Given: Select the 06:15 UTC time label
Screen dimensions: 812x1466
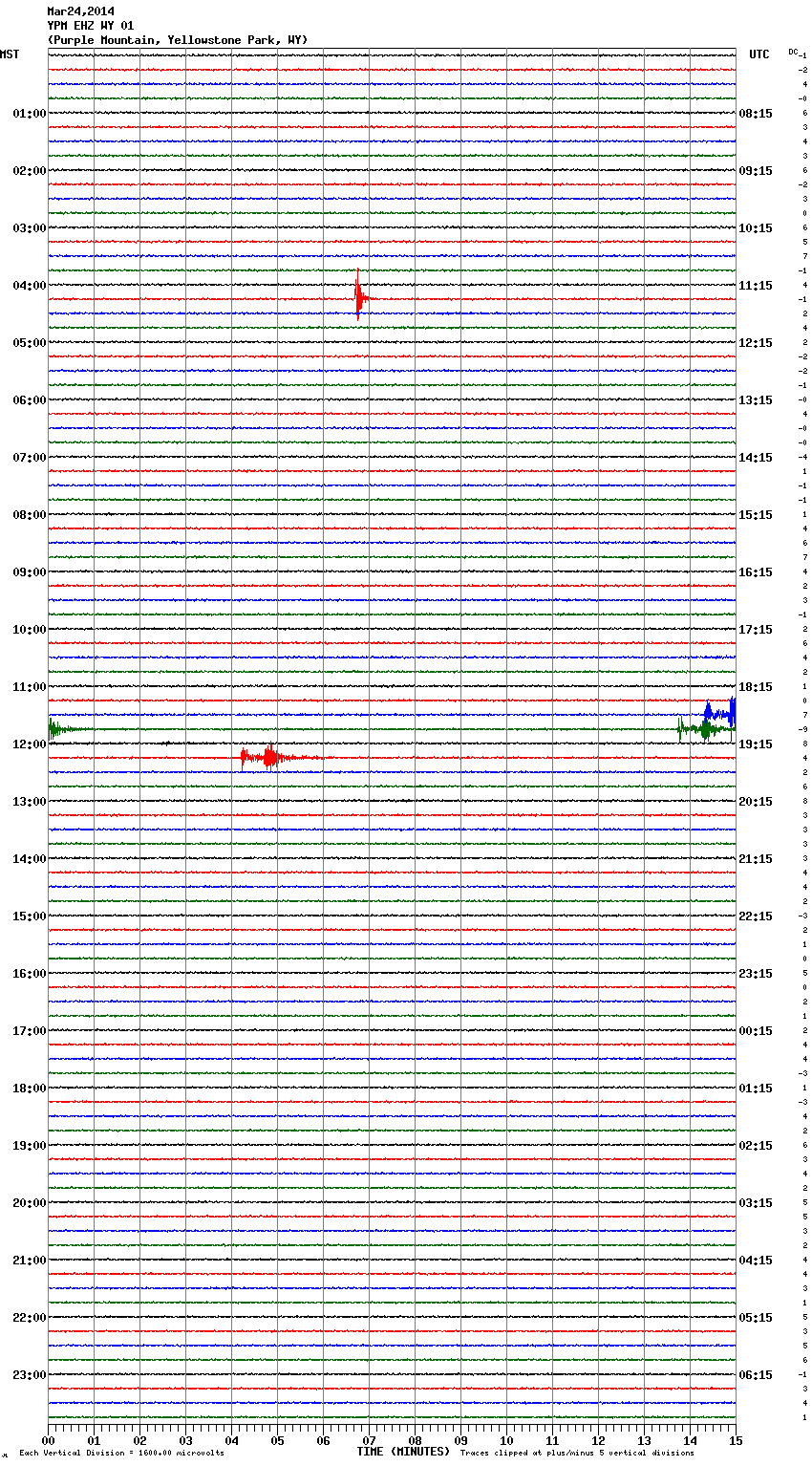Looking at the screenshot, I should pyautogui.click(x=756, y=1375).
